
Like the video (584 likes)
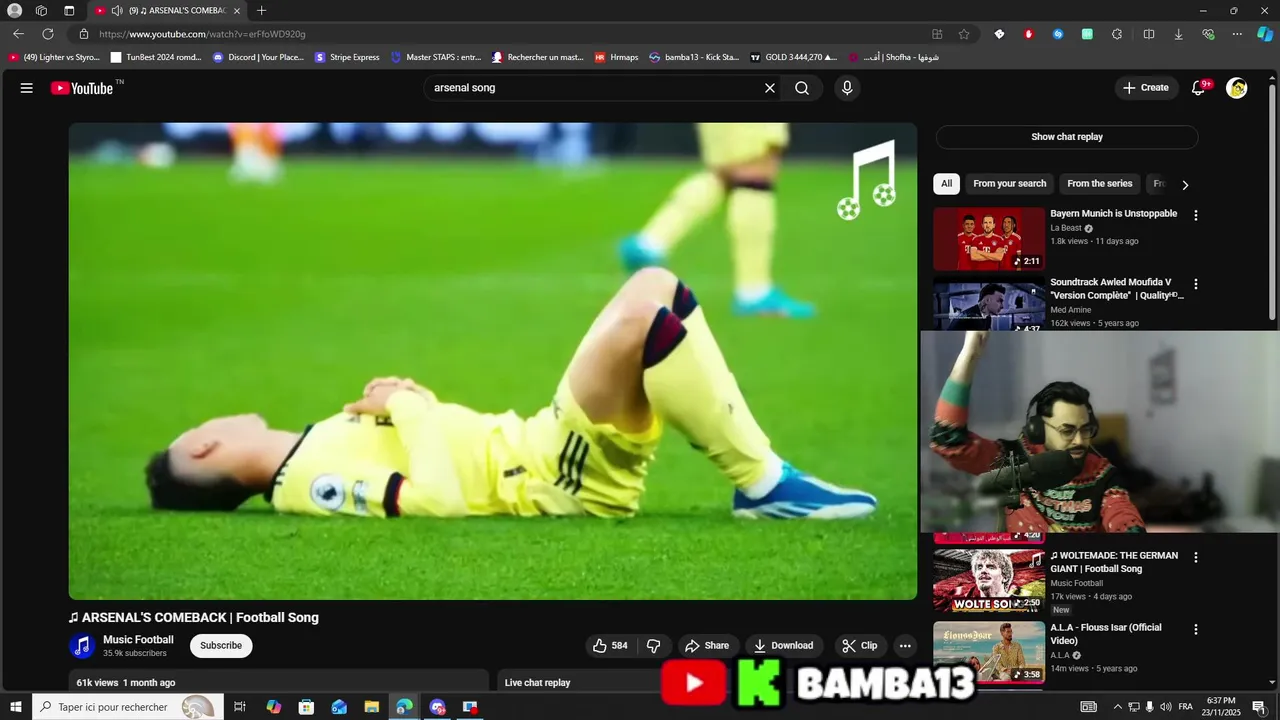tap(611, 646)
